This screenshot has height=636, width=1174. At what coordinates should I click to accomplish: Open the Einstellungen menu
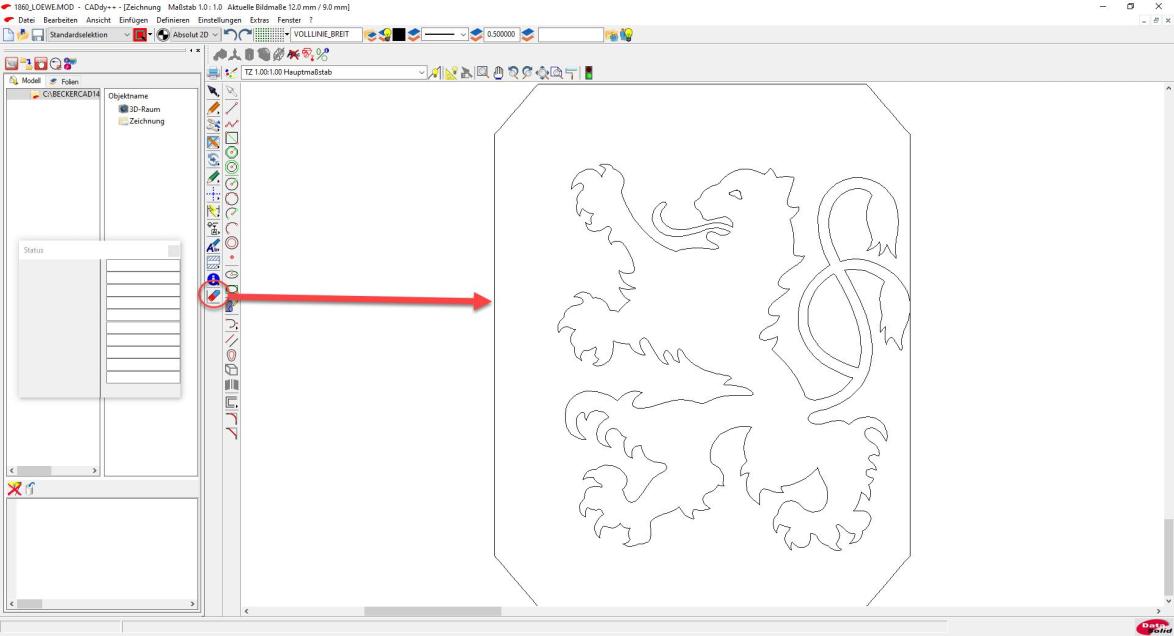coord(219,20)
